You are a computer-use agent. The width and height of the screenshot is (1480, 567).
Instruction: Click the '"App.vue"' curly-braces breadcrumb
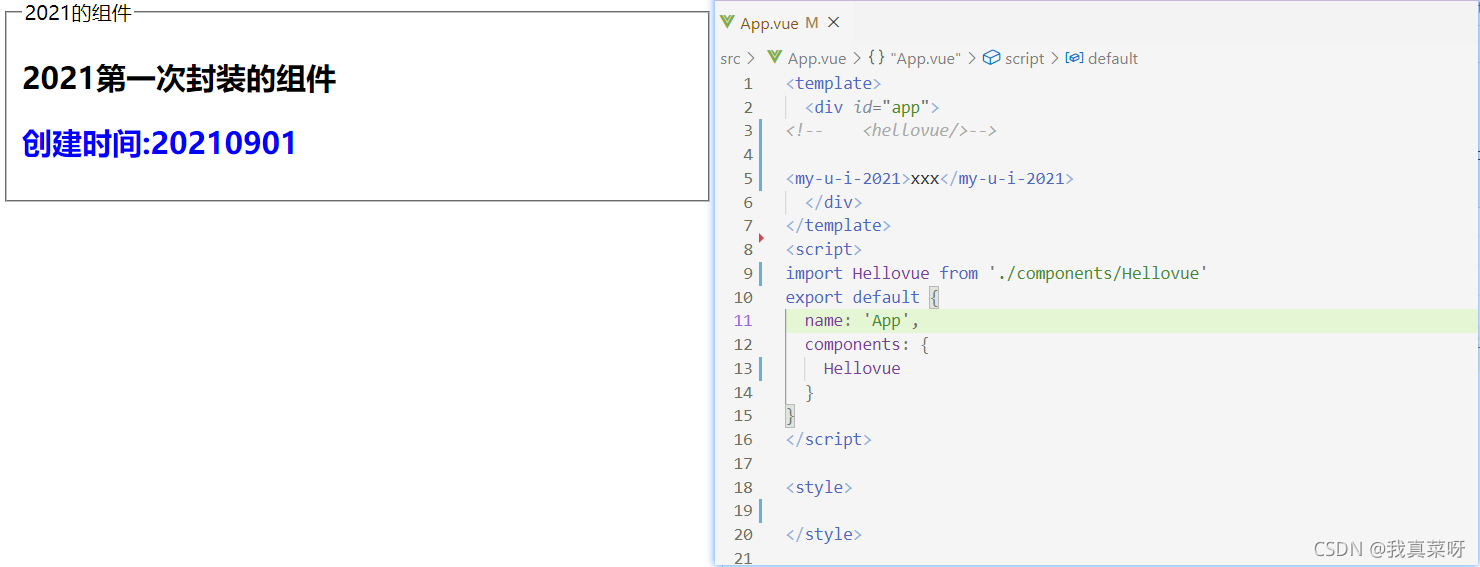point(915,59)
